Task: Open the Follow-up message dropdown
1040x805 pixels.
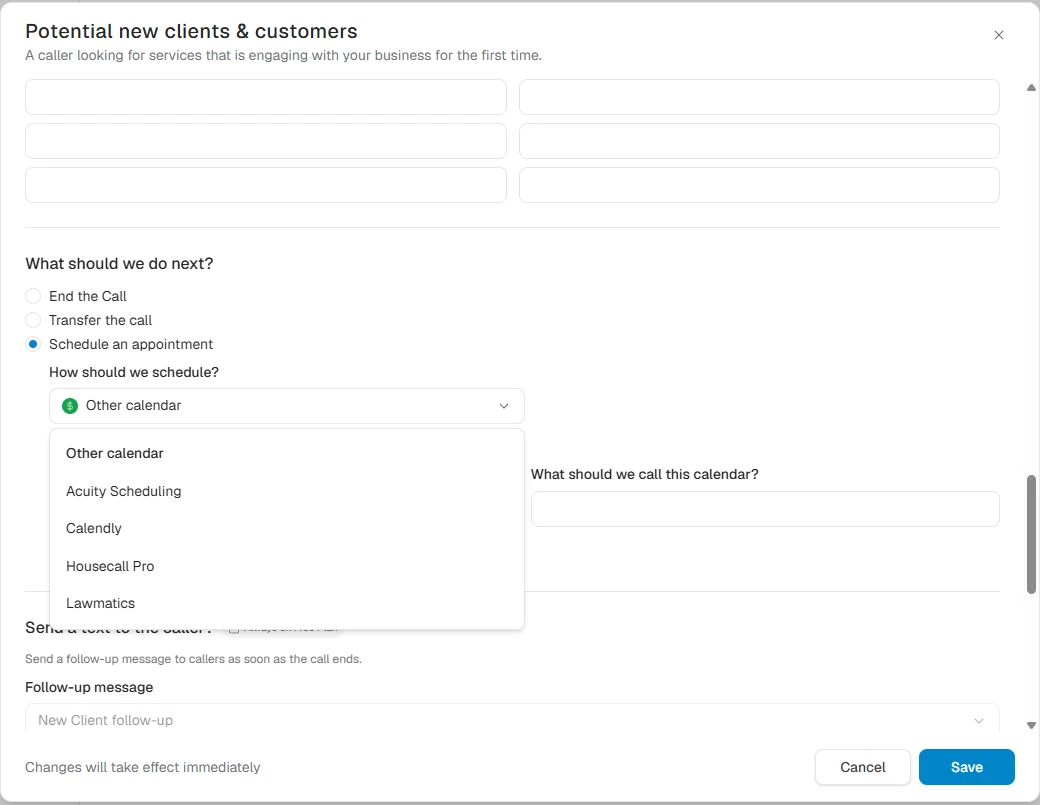Action: coord(512,720)
